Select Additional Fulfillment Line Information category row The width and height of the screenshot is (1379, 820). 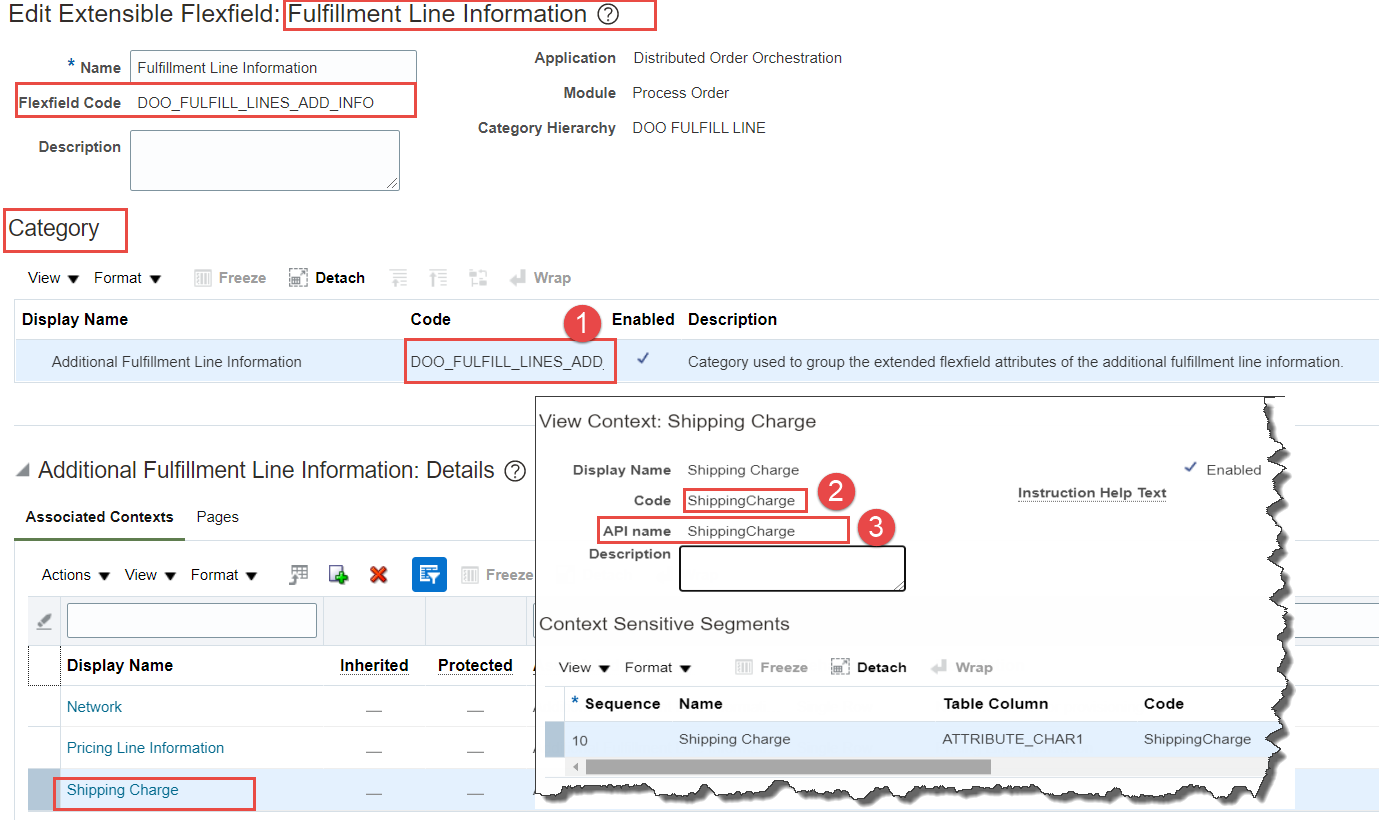click(x=696, y=362)
